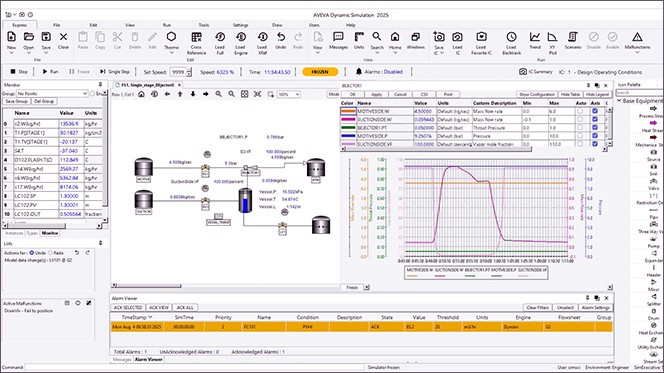This screenshot has width=664, height=373.
Task: Open the Malfunctions tool
Action: tap(637, 41)
